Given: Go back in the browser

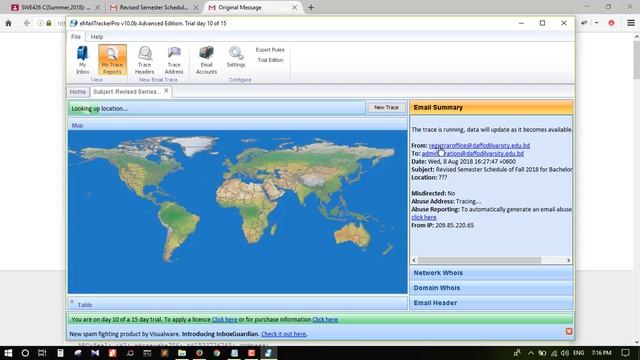Looking at the screenshot, I should 27,23.
